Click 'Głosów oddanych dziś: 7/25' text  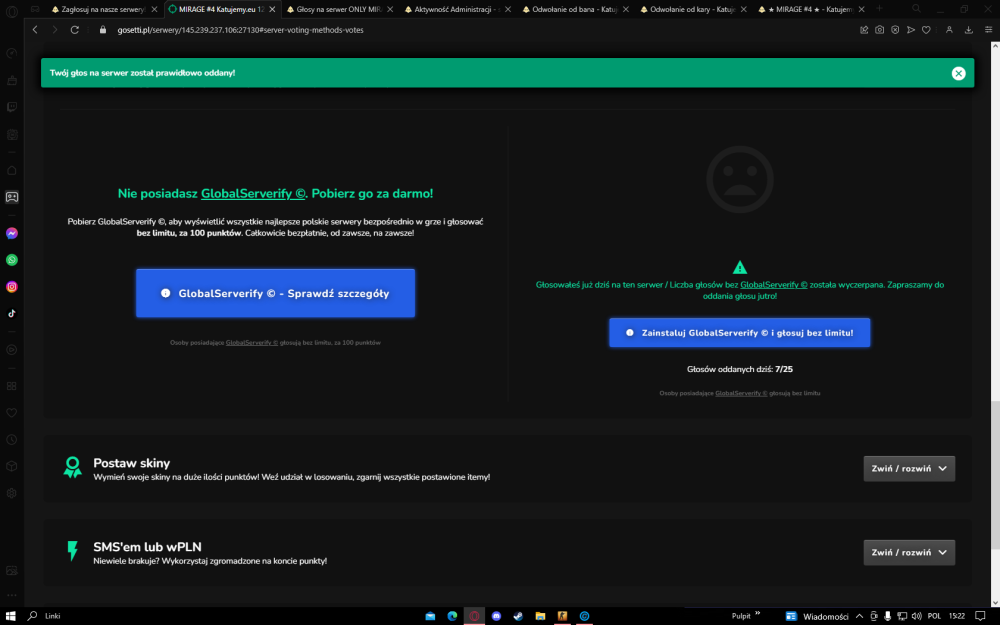click(740, 369)
